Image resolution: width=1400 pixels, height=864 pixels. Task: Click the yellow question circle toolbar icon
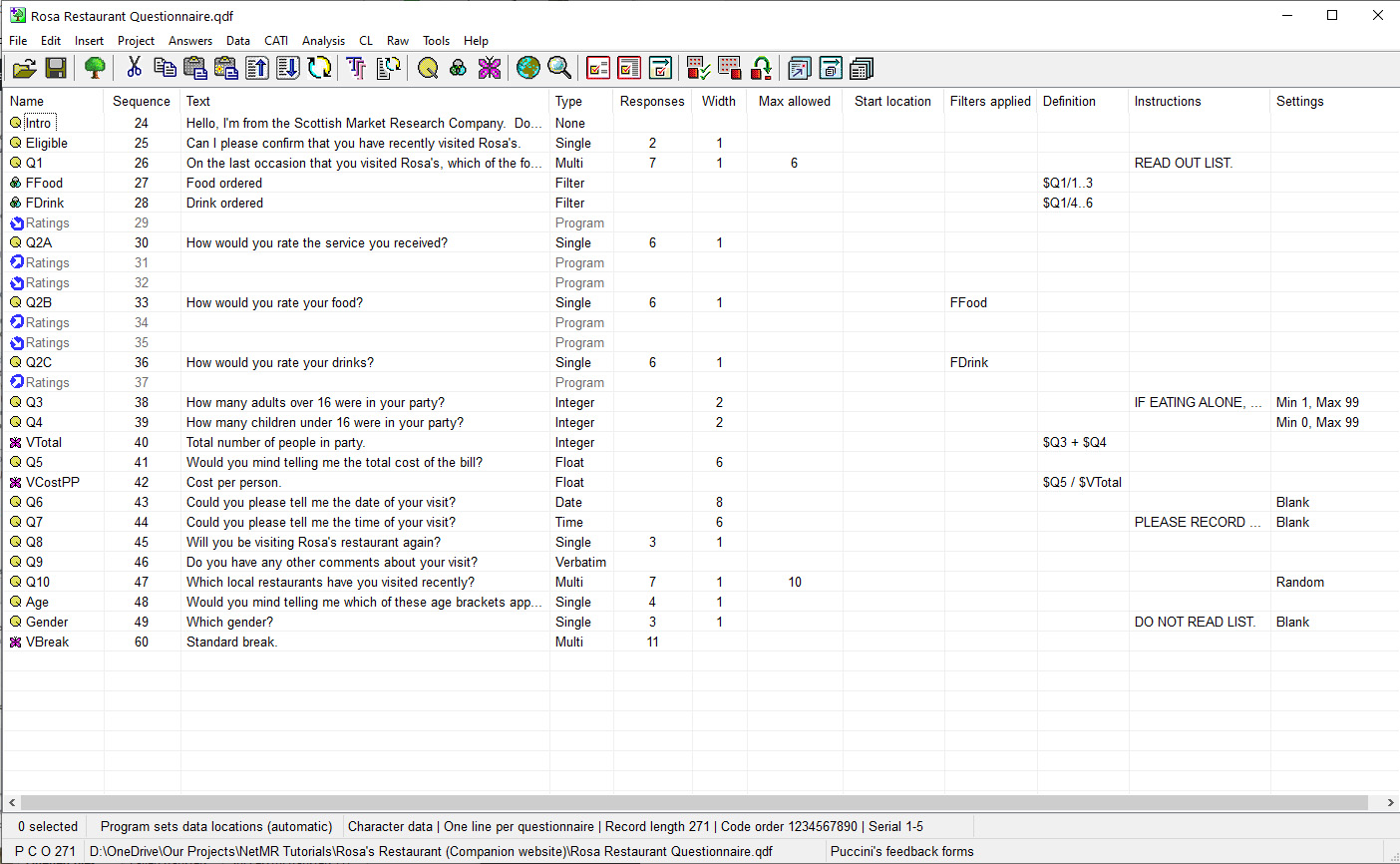tap(428, 68)
